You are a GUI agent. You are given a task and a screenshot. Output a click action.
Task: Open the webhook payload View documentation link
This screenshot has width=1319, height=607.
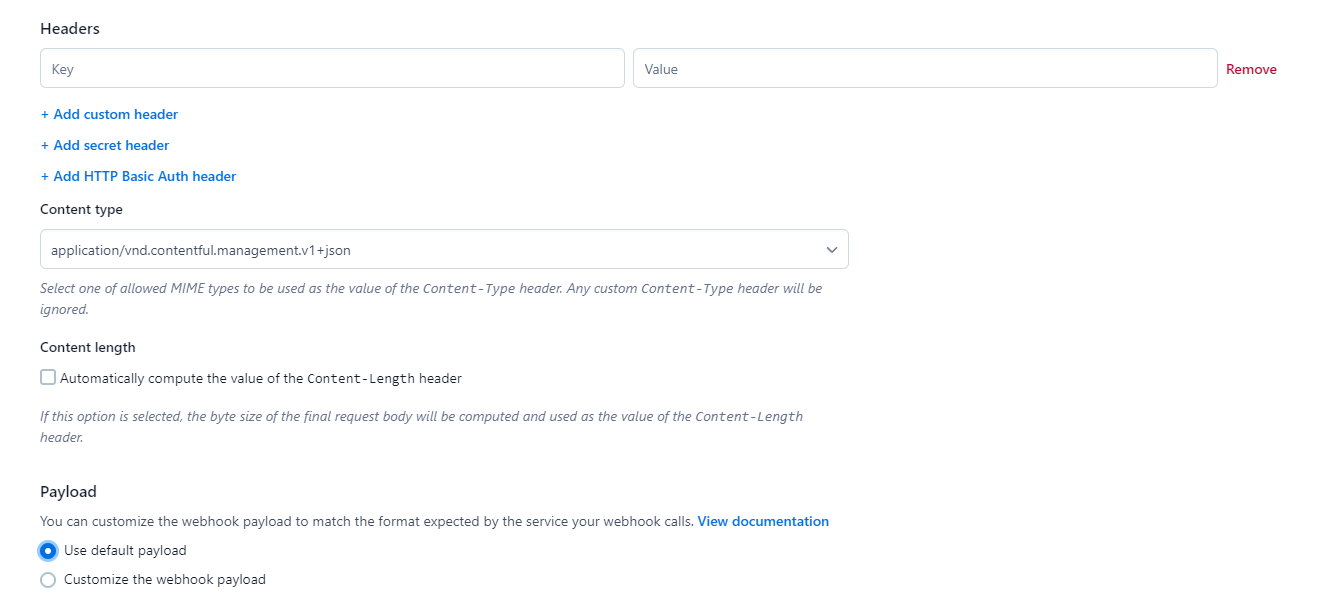pos(763,521)
